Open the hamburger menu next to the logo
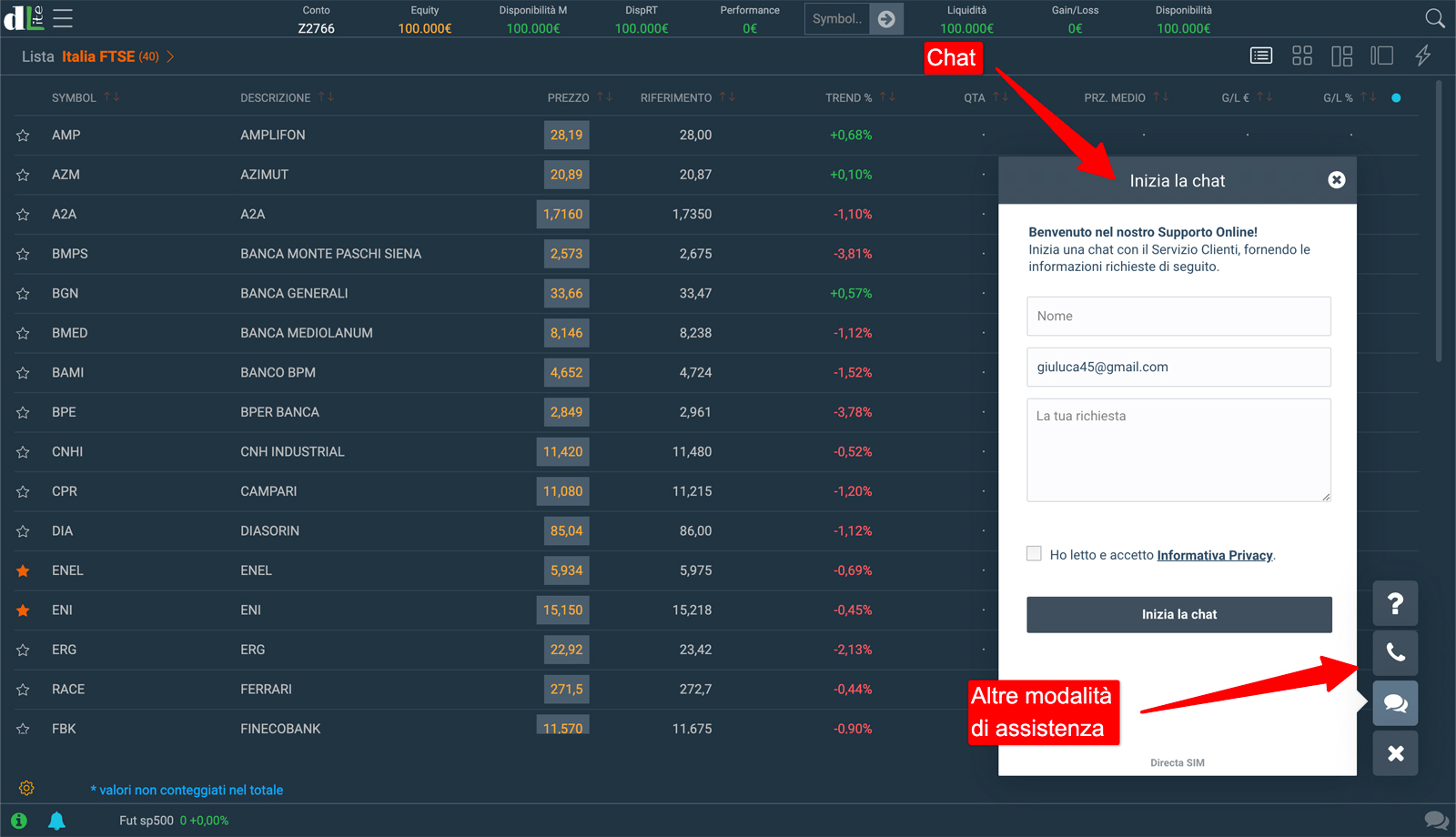 click(63, 18)
